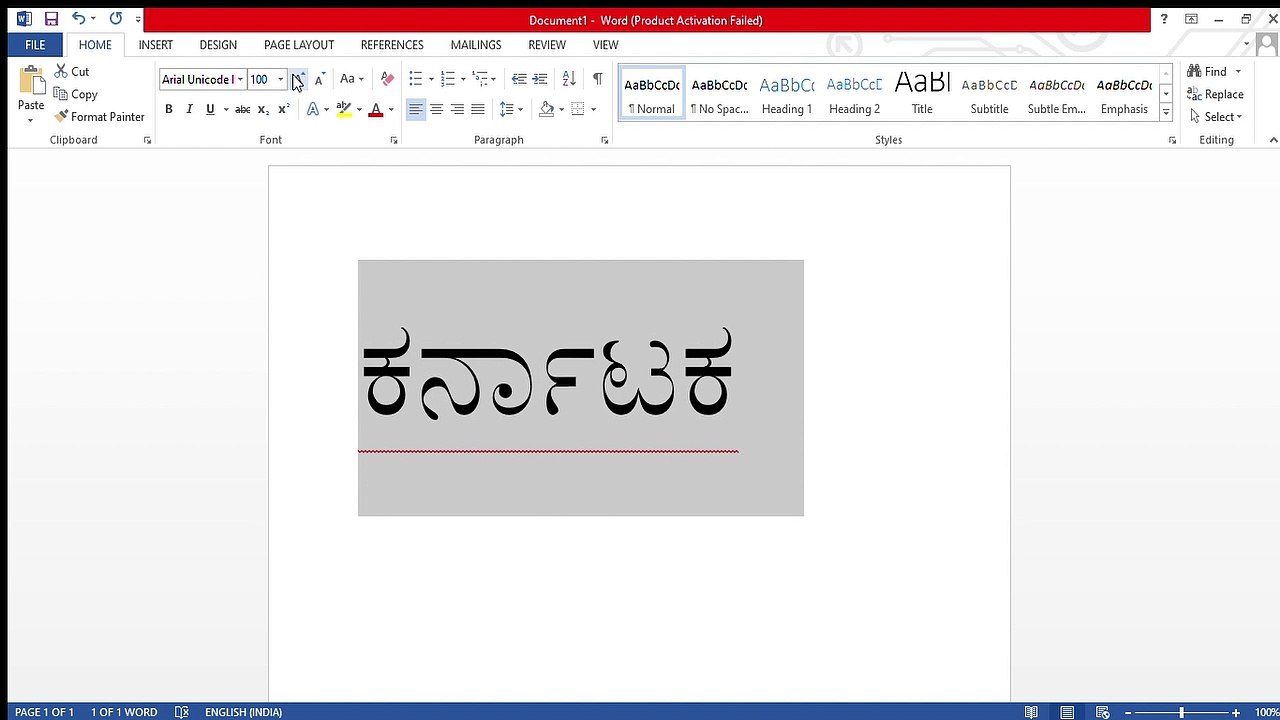Screen dimensions: 1280x720
Task: Click the Kannada text in the document
Action: point(547,372)
